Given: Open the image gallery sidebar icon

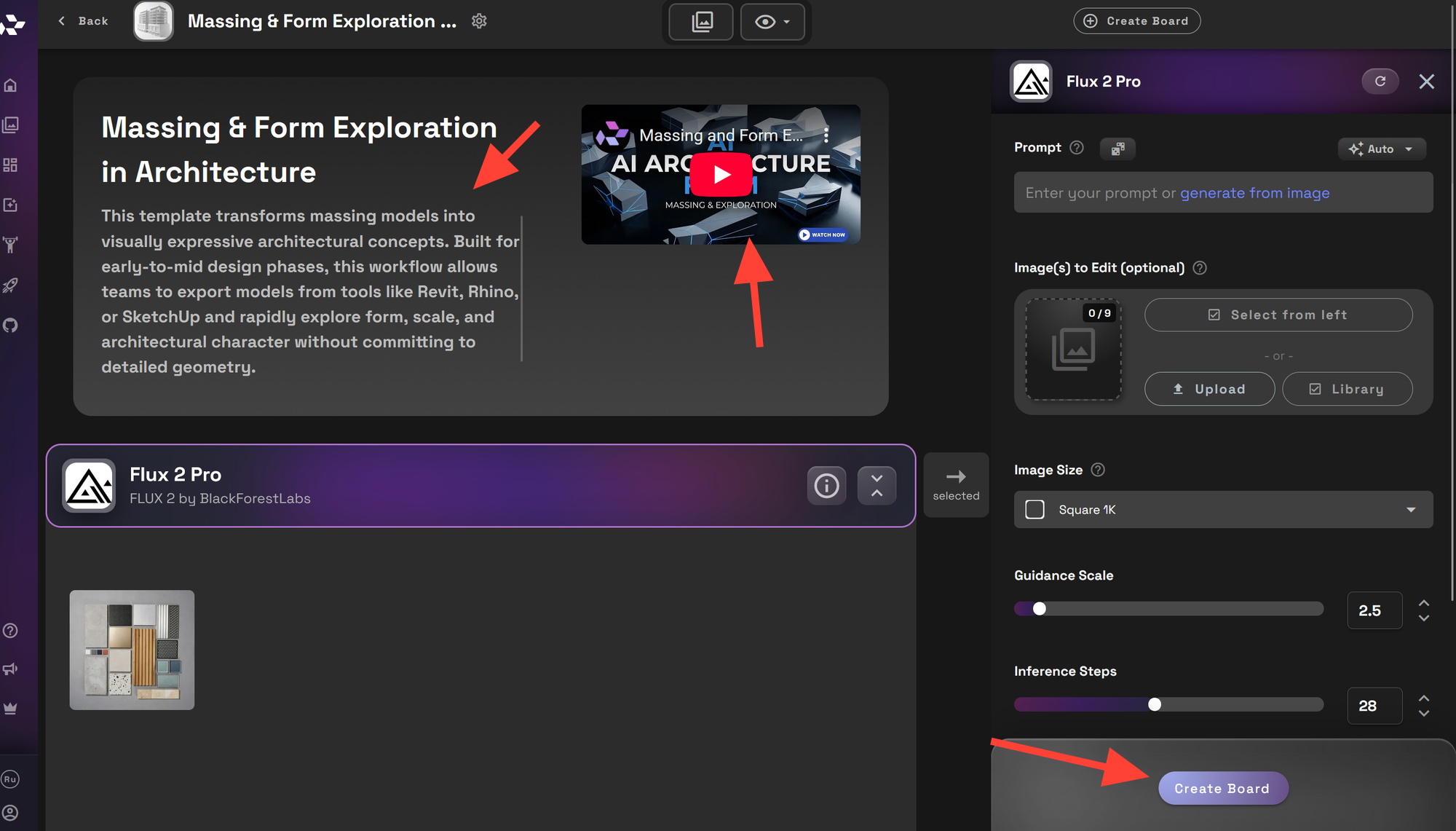Looking at the screenshot, I should click(x=10, y=125).
